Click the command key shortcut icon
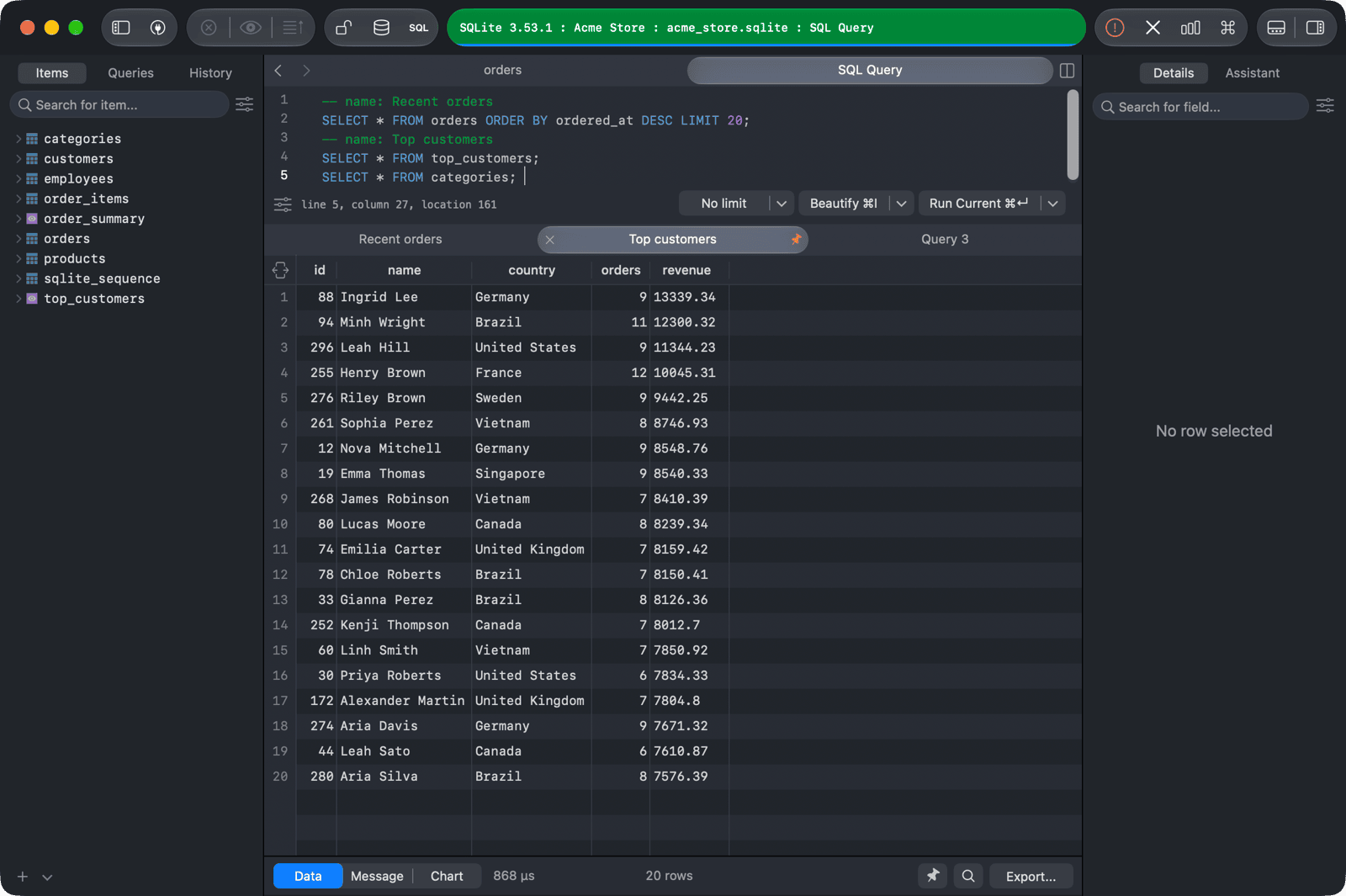The image size is (1346, 896). [x=1228, y=28]
